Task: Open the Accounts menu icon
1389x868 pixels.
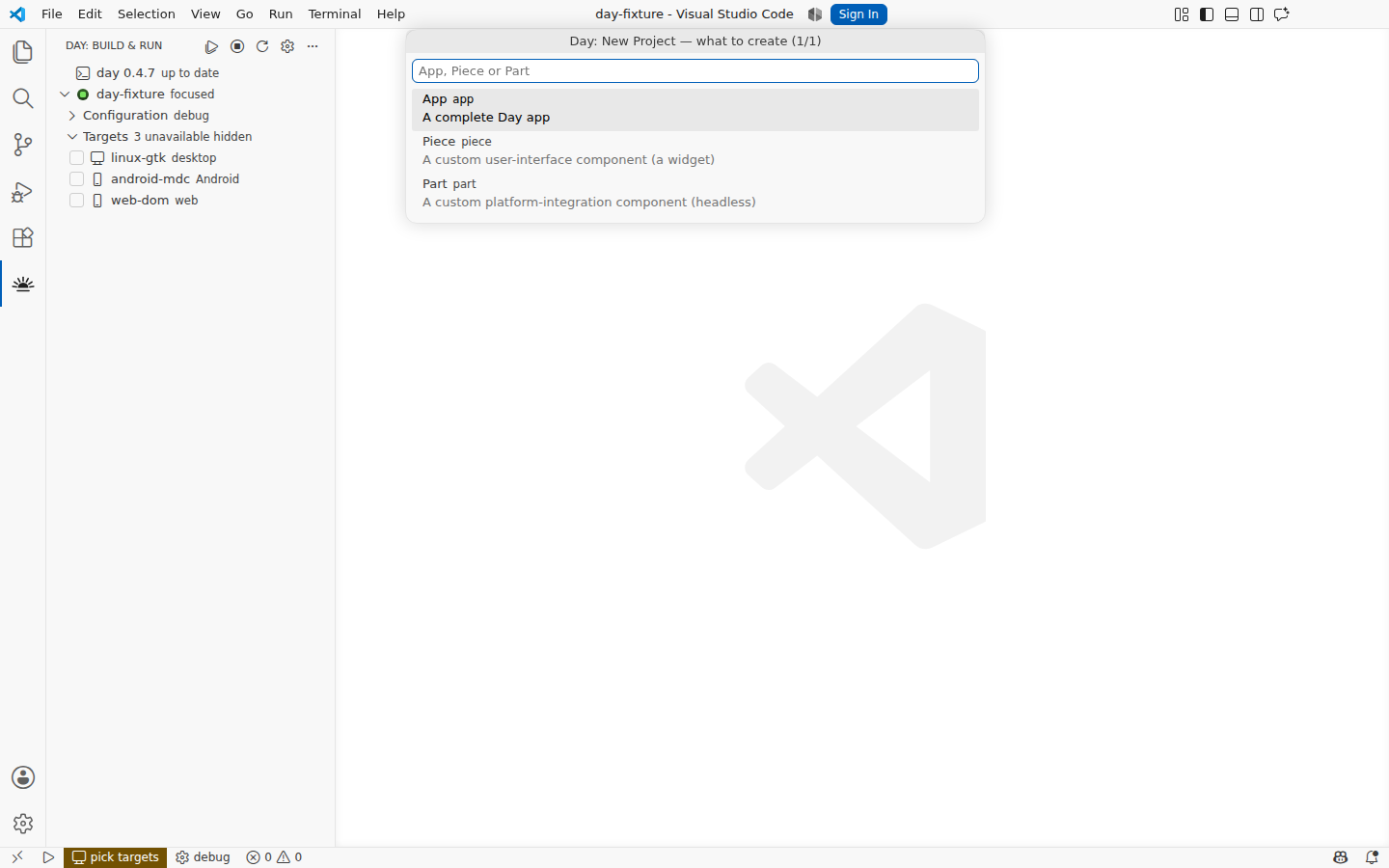Action: (23, 777)
